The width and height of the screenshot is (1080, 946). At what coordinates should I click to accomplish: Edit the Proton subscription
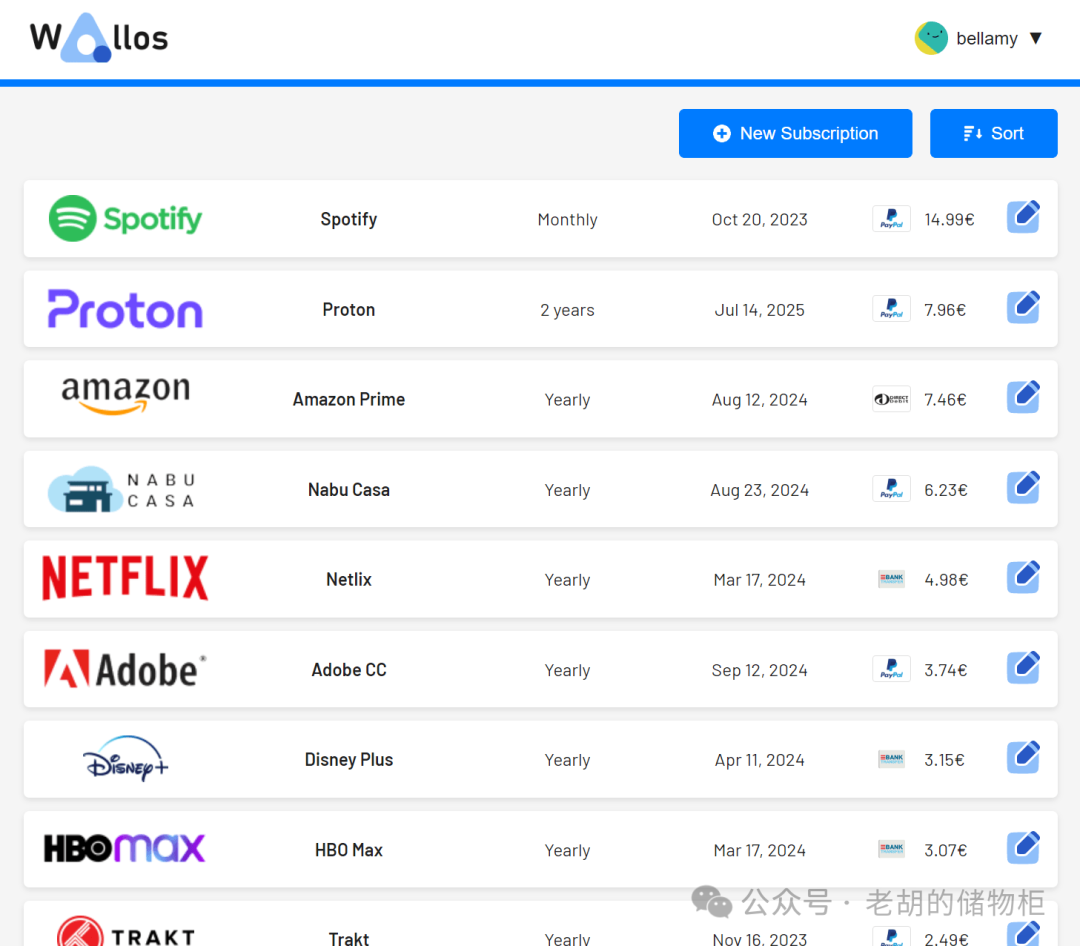tap(1024, 307)
